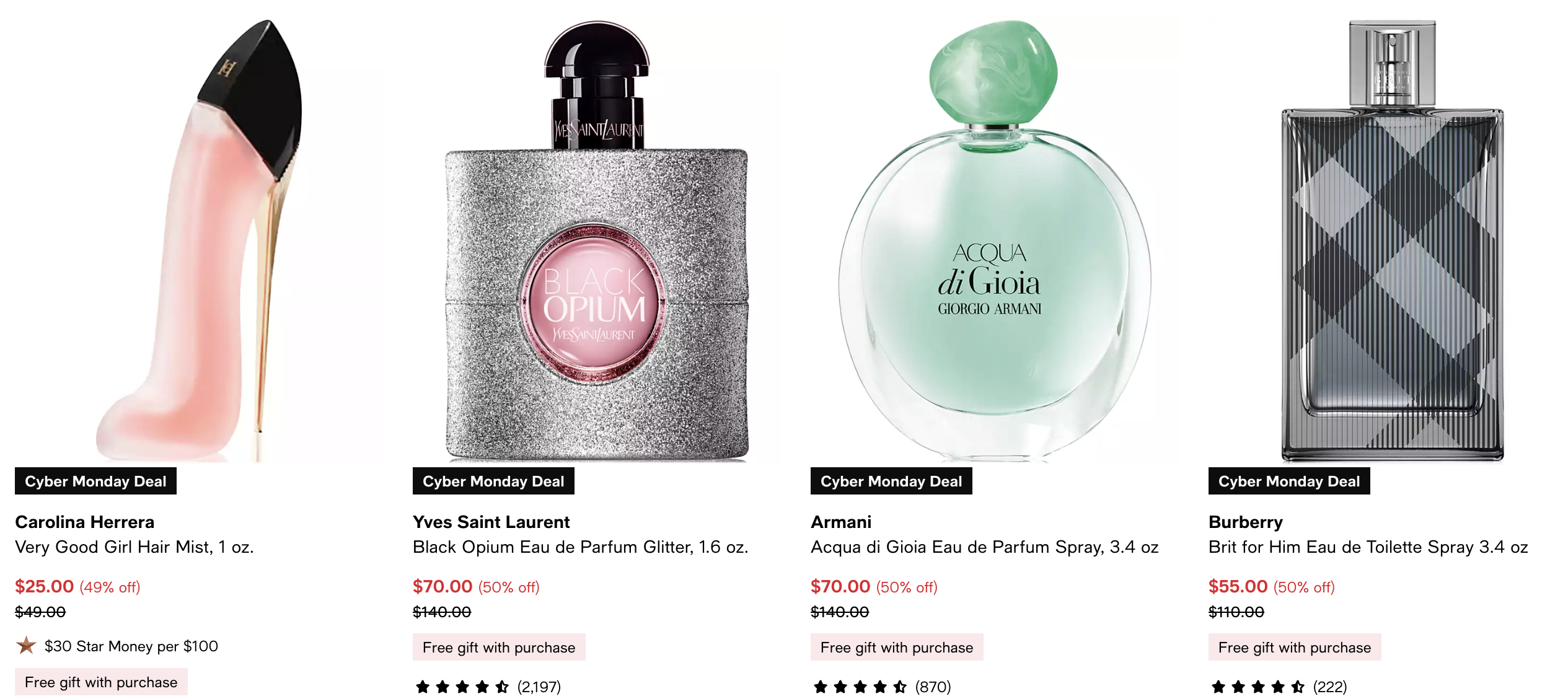Viewport: 1568px width, 699px height.
Task: Open Acqua di Gioia Eau de Parfum link
Action: (985, 547)
